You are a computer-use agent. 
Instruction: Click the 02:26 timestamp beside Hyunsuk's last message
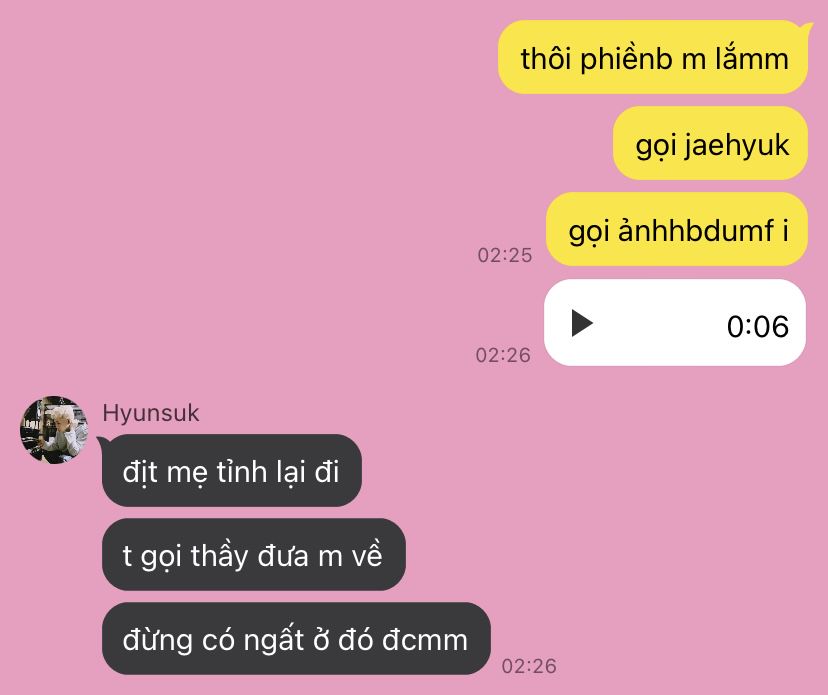(x=529, y=666)
